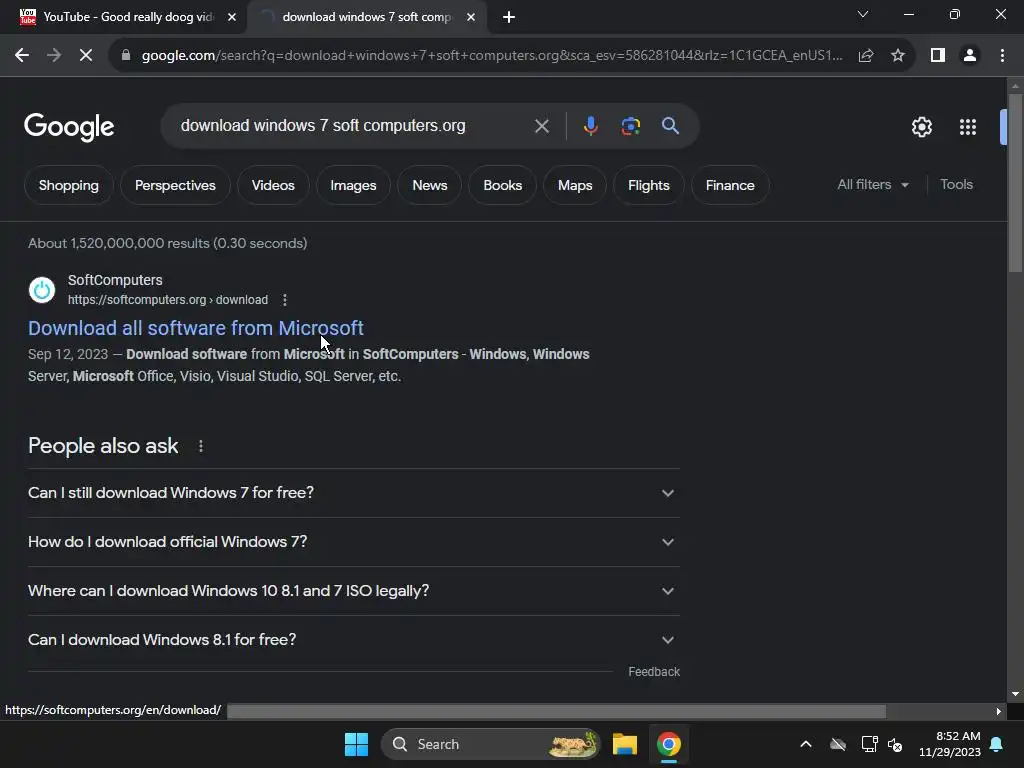
Task: Expand Where can I download Windows ISO legally
Action: coord(353,591)
